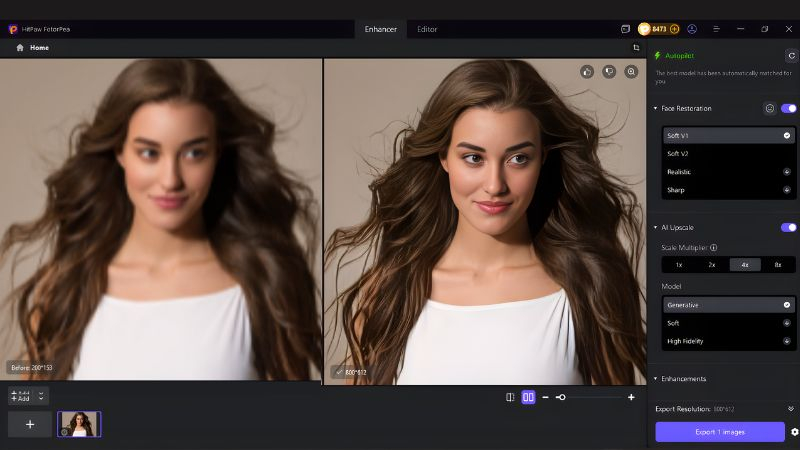Zoom out with the minus icon
800x450 pixels.
545,397
